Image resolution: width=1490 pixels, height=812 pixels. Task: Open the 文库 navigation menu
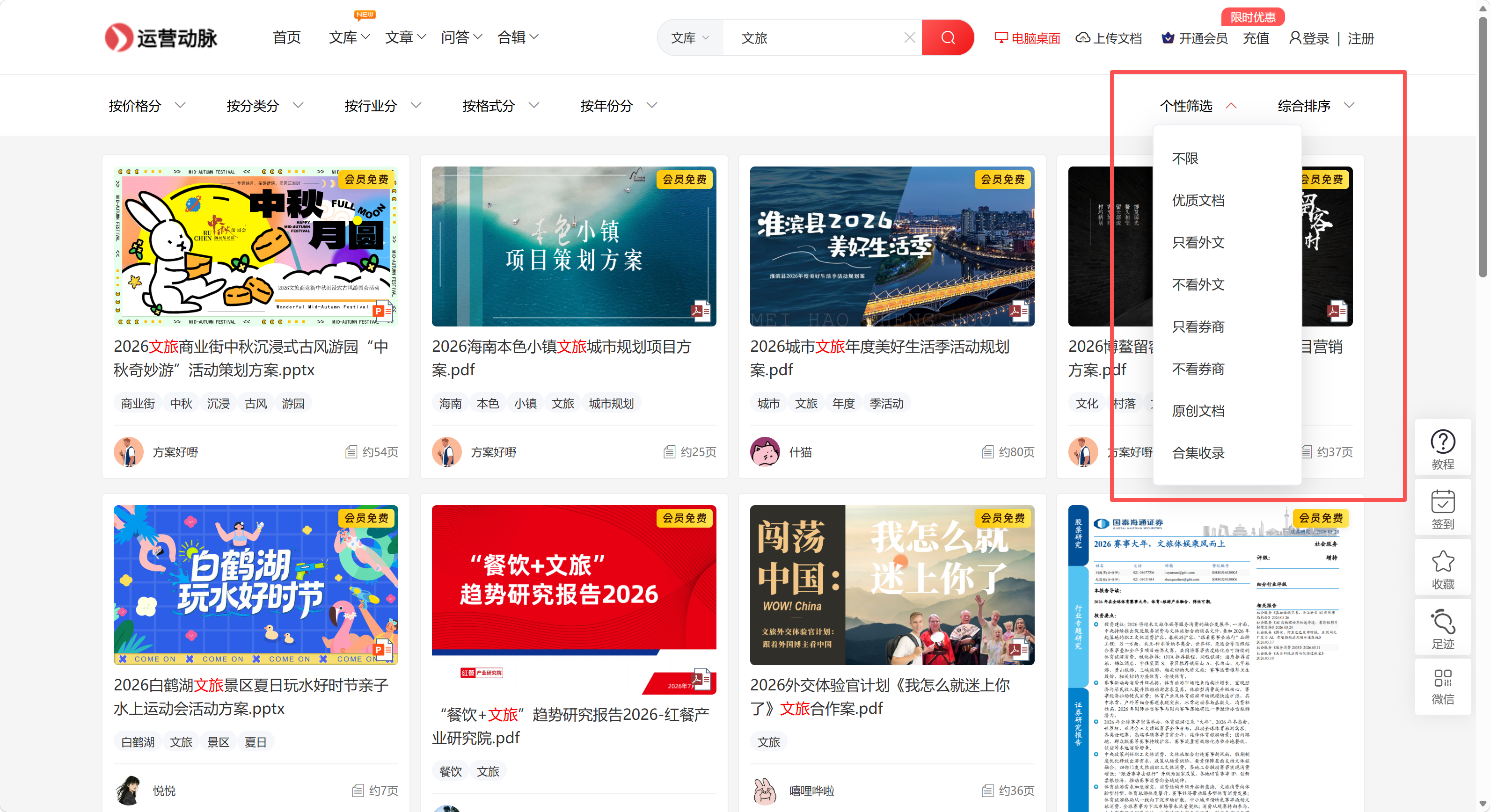click(x=350, y=37)
